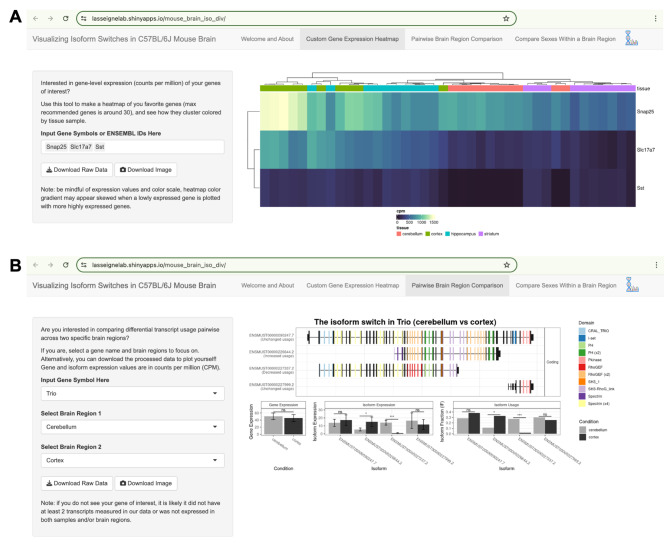Click the cerebellum Condition legend swatch, panel B

pos(582,430)
